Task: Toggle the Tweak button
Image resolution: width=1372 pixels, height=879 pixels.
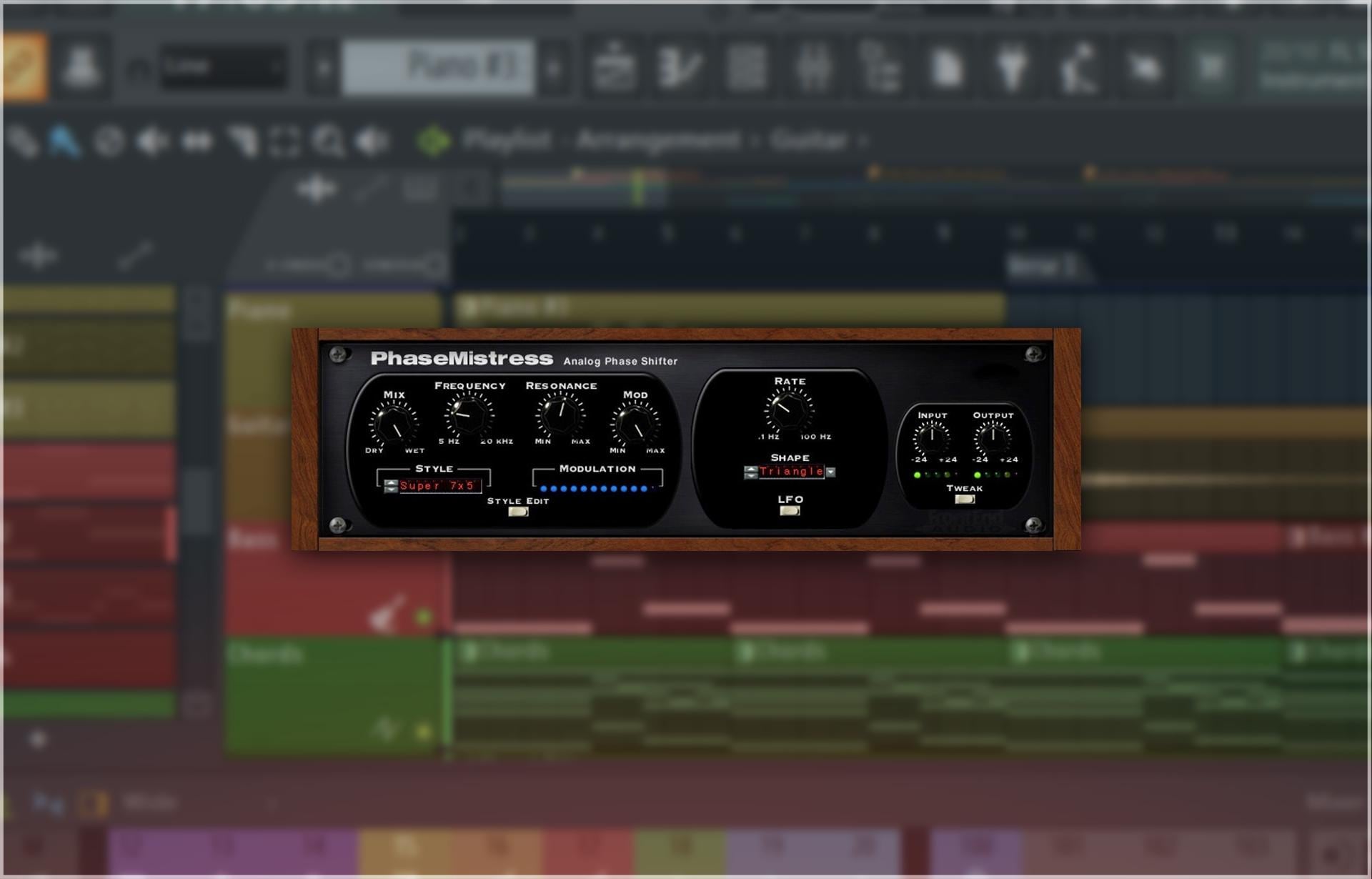Action: pos(965,499)
